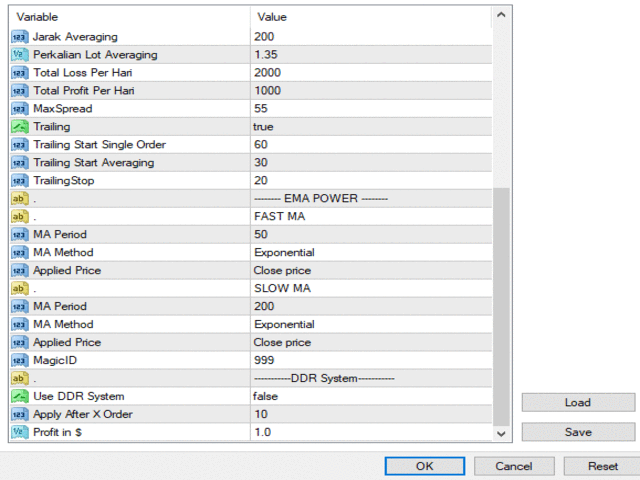
Task: Open the FAST MA Applied Price Close price dropdown
Action: click(371, 270)
